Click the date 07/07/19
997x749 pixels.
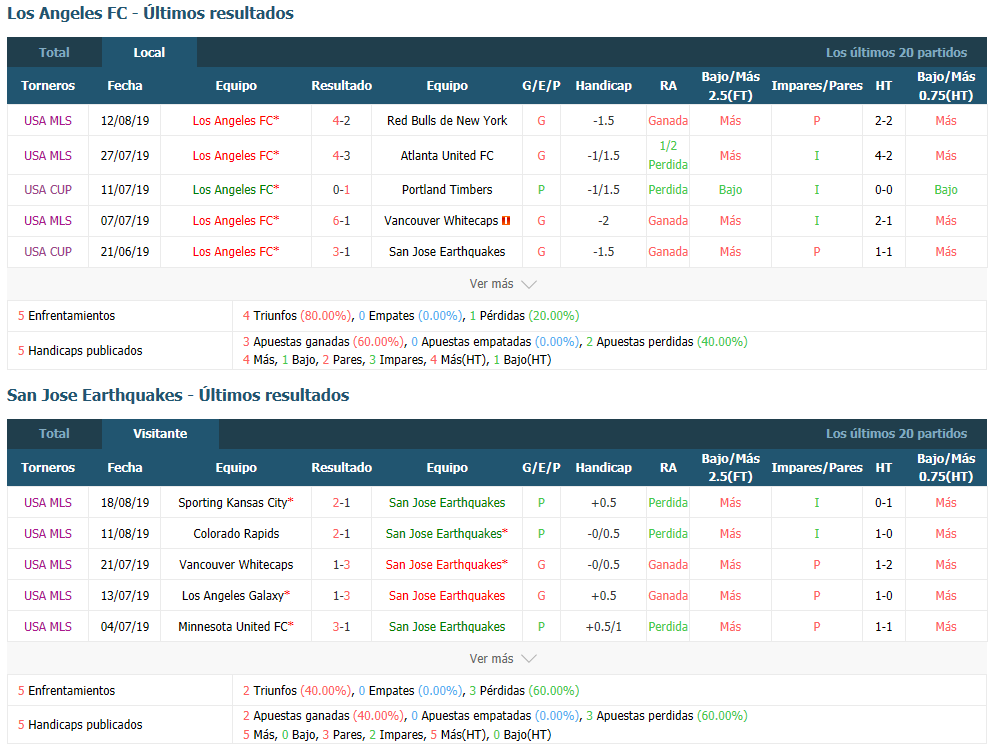[x=125, y=221]
